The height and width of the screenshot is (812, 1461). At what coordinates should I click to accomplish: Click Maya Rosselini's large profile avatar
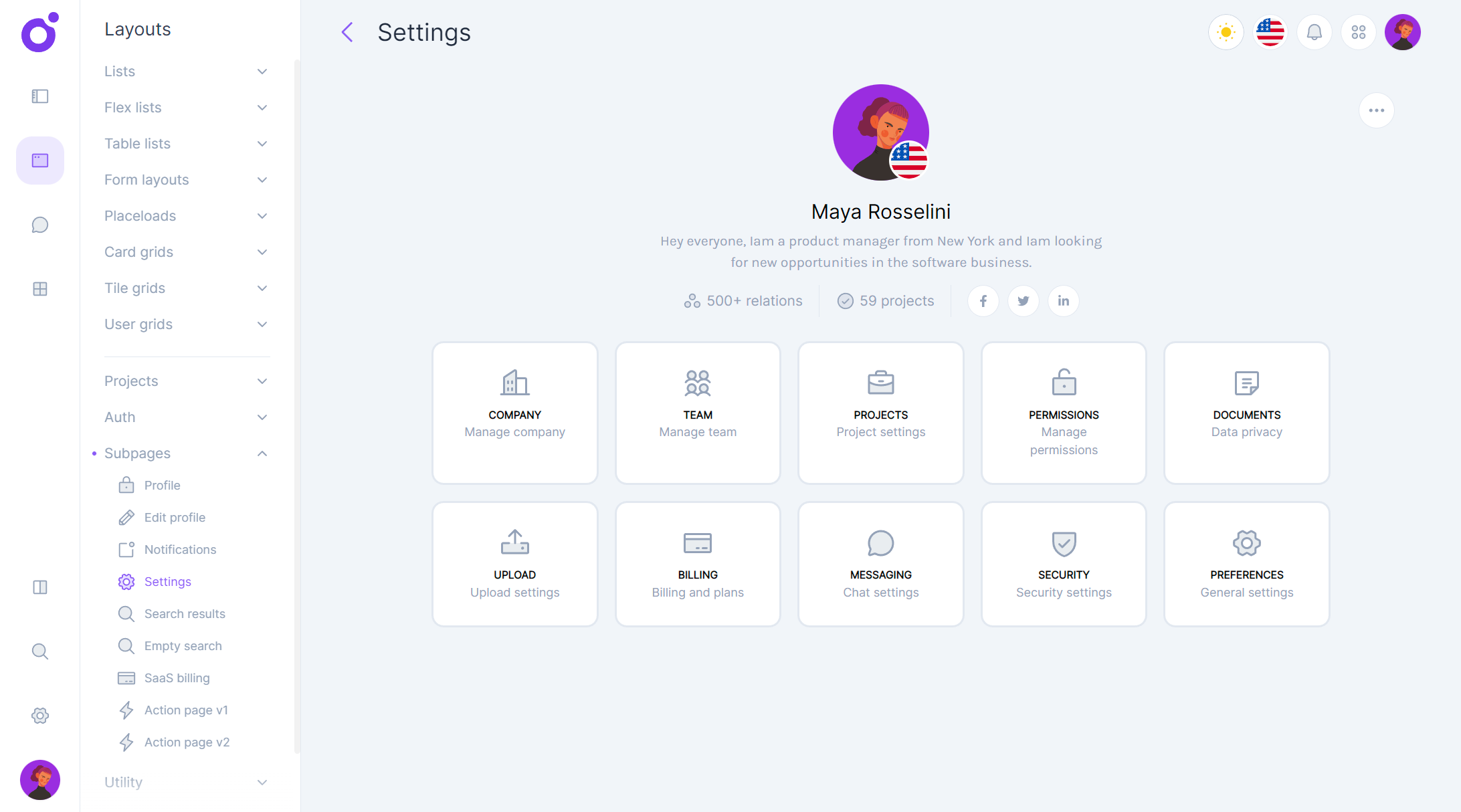click(x=880, y=132)
